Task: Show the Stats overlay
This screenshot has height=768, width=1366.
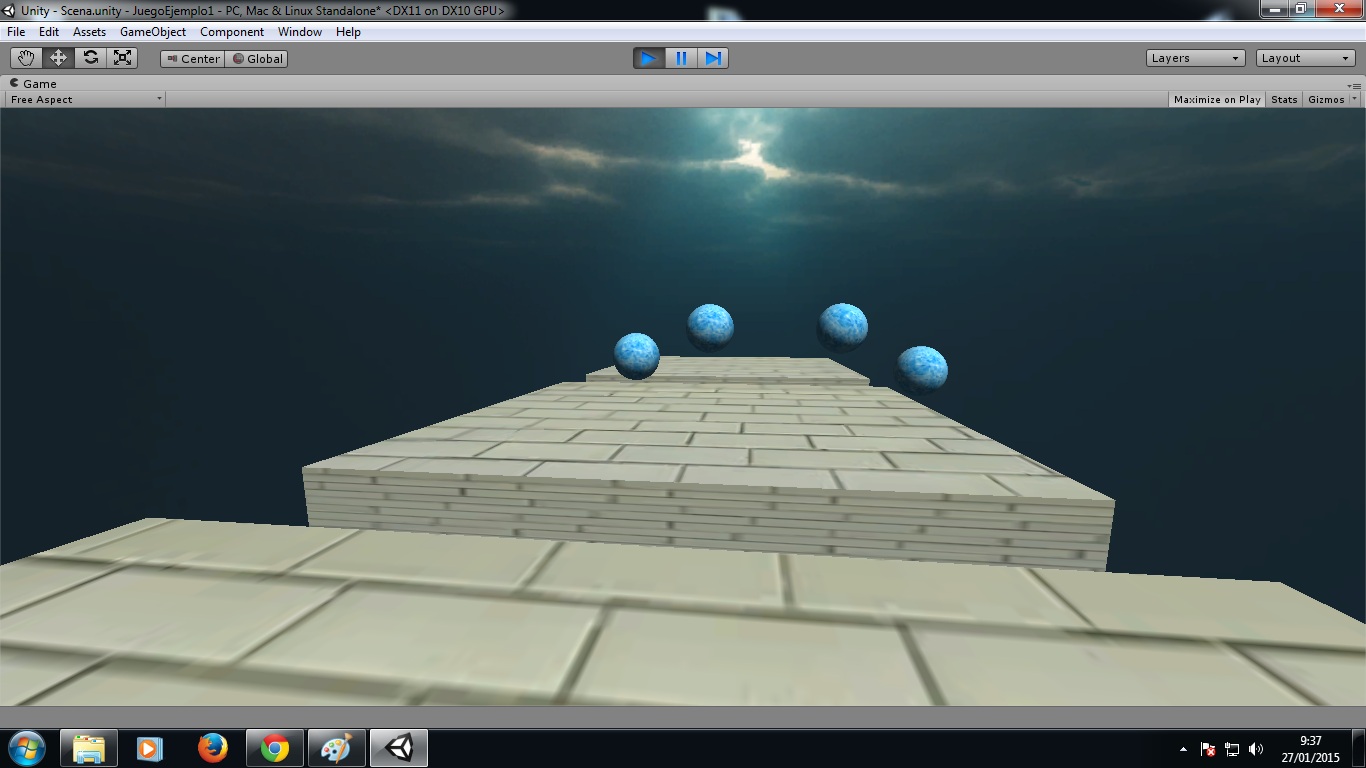Action: coord(1284,100)
